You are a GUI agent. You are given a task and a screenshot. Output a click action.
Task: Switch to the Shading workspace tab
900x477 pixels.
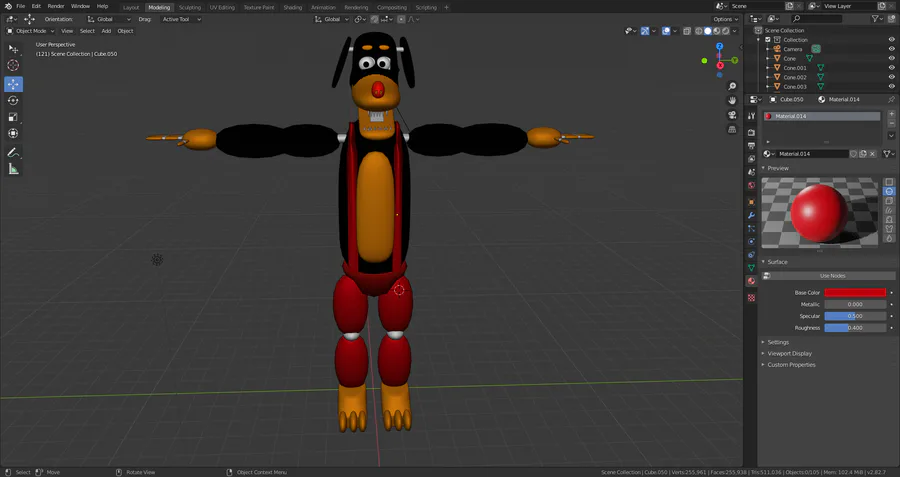pyautogui.click(x=293, y=7)
